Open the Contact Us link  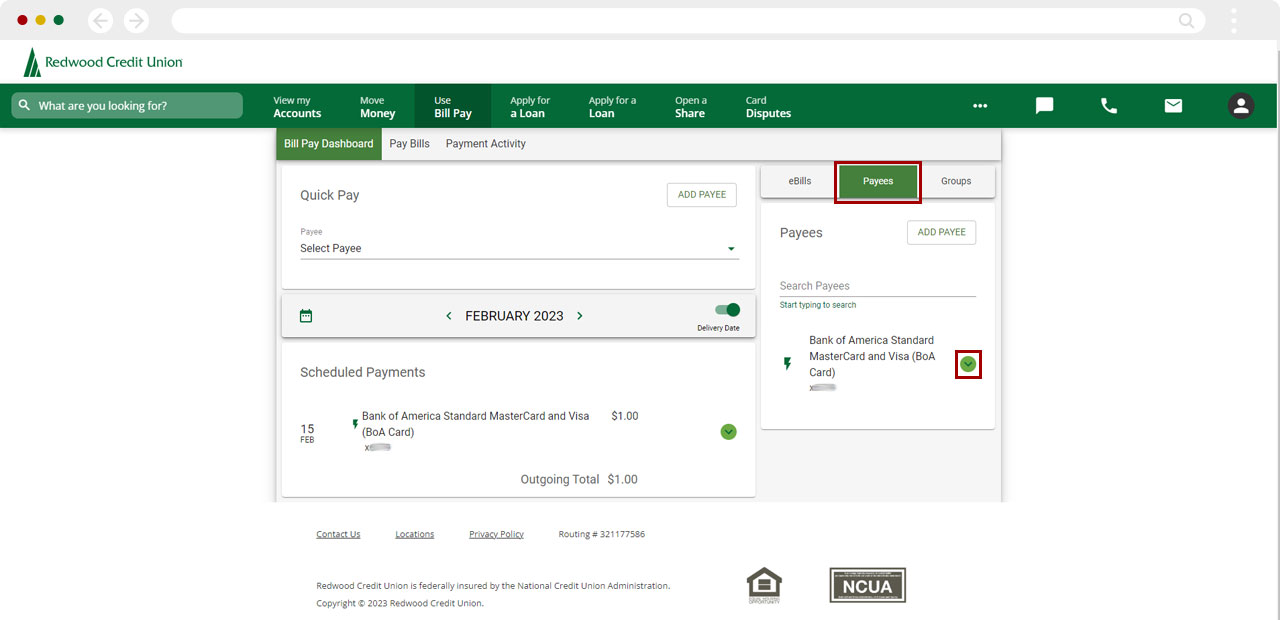tap(338, 534)
